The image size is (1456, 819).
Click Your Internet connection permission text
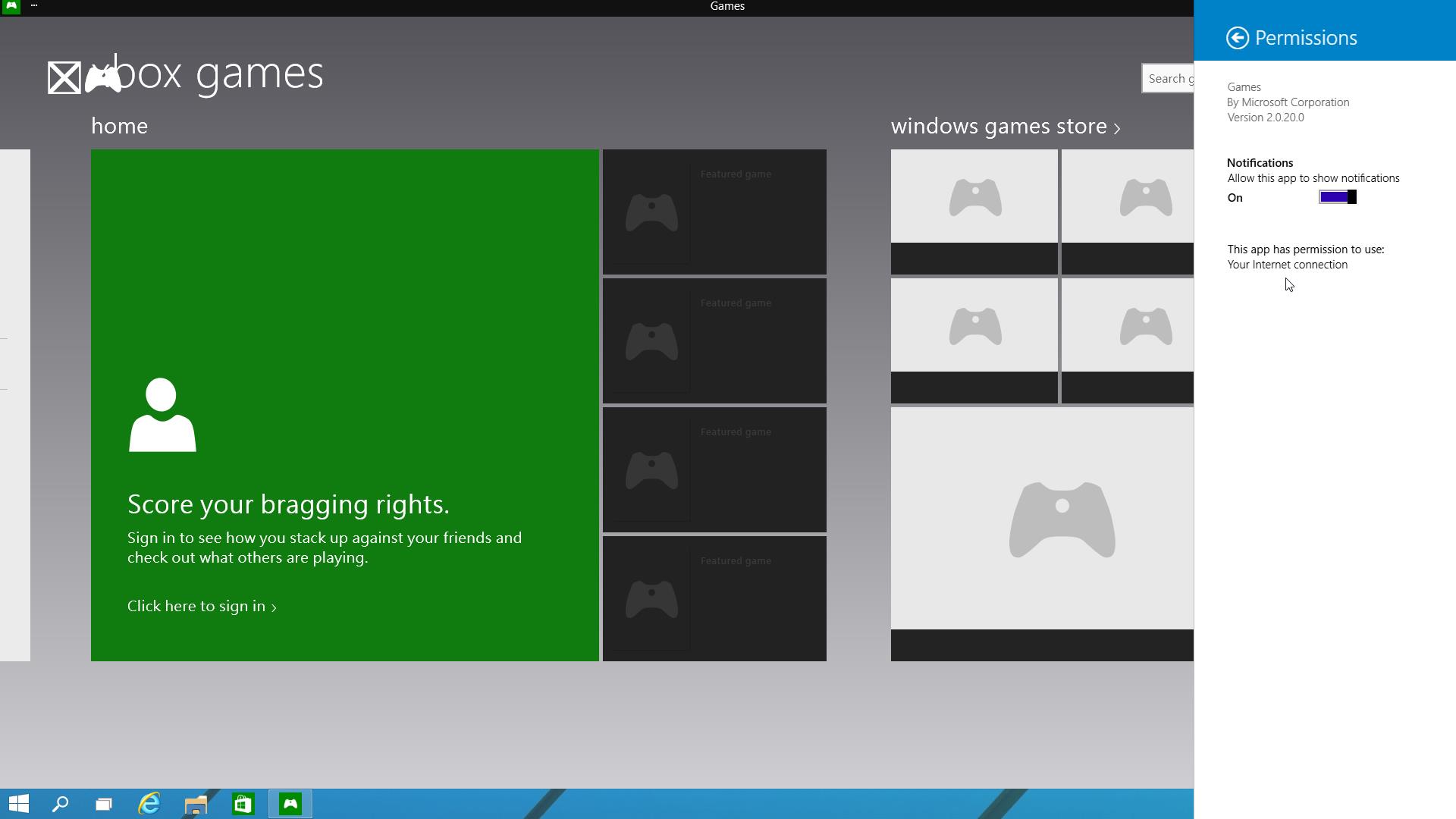point(1288,265)
